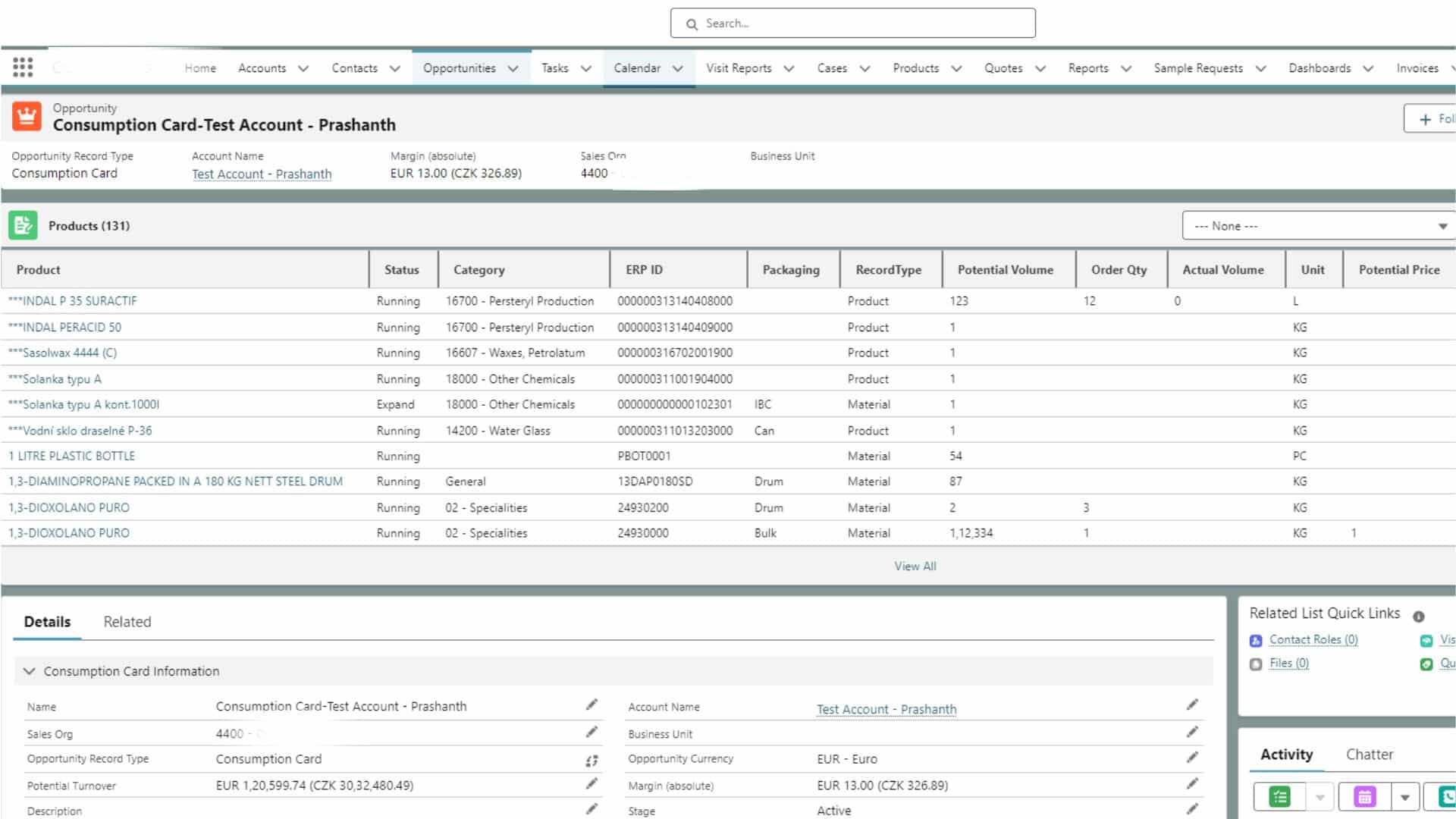Open Contact Roles (0) quick link

coord(1313,640)
